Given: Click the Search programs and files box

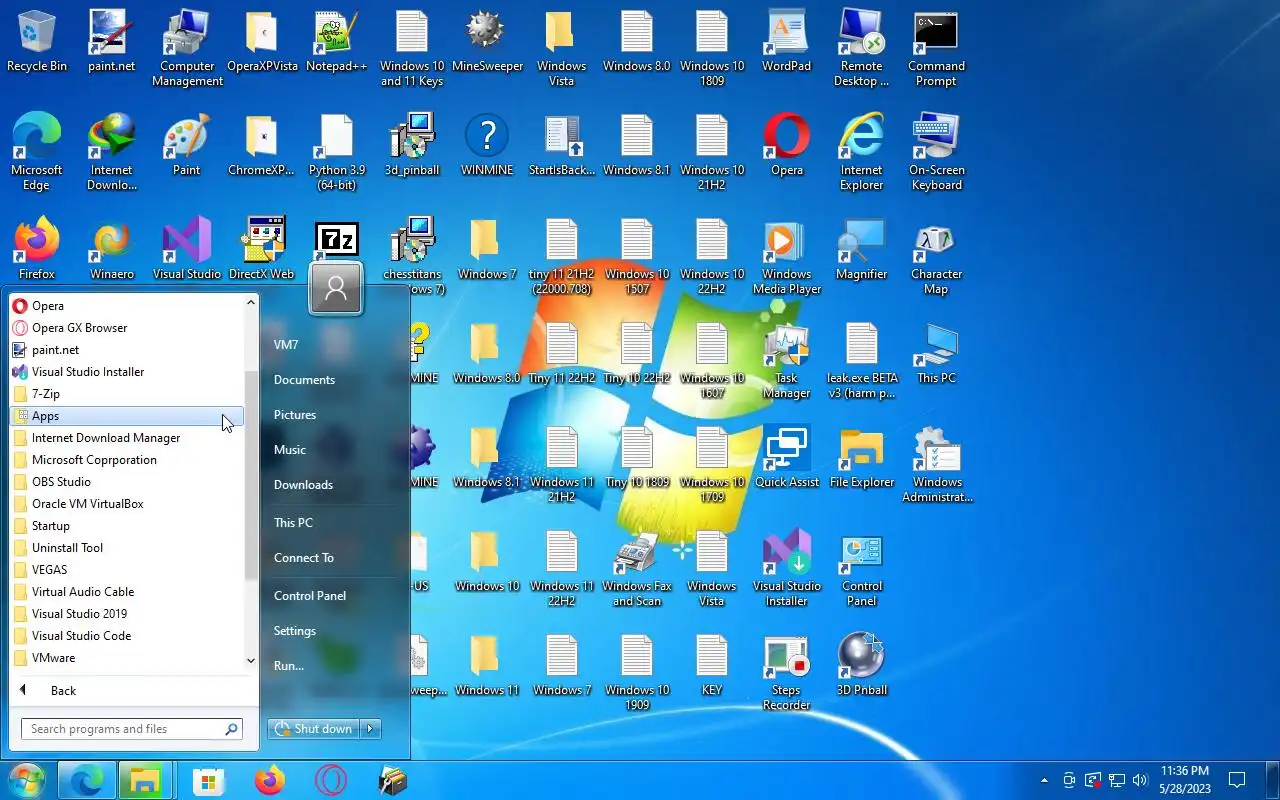Looking at the screenshot, I should pyautogui.click(x=132, y=729).
